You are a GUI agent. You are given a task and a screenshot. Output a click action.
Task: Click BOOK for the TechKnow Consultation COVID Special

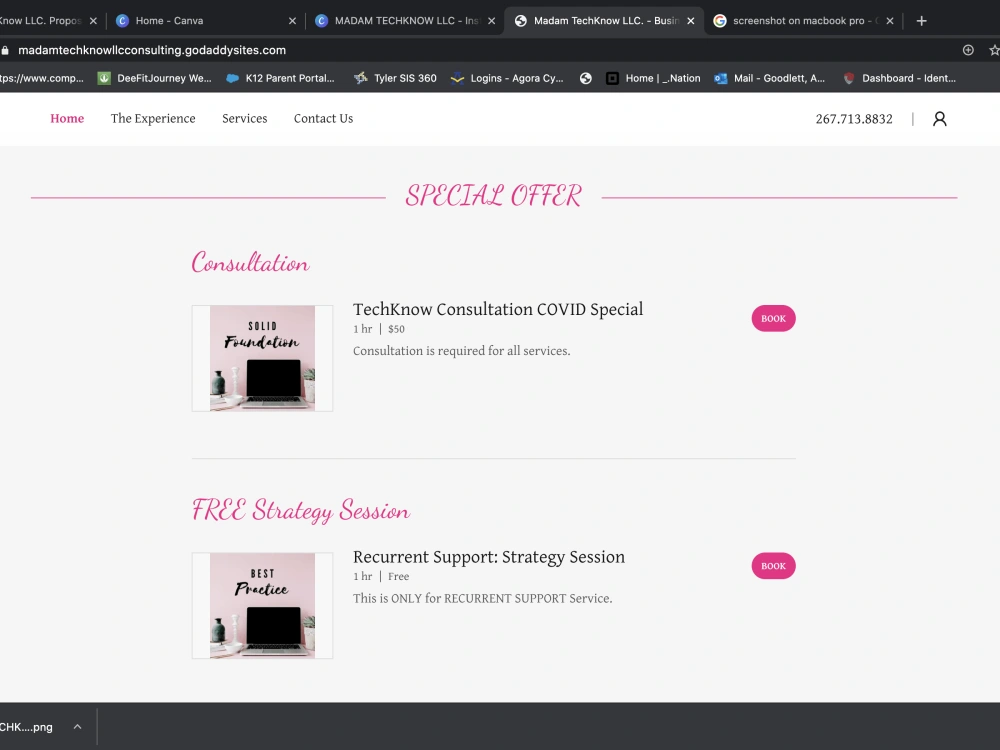[773, 318]
